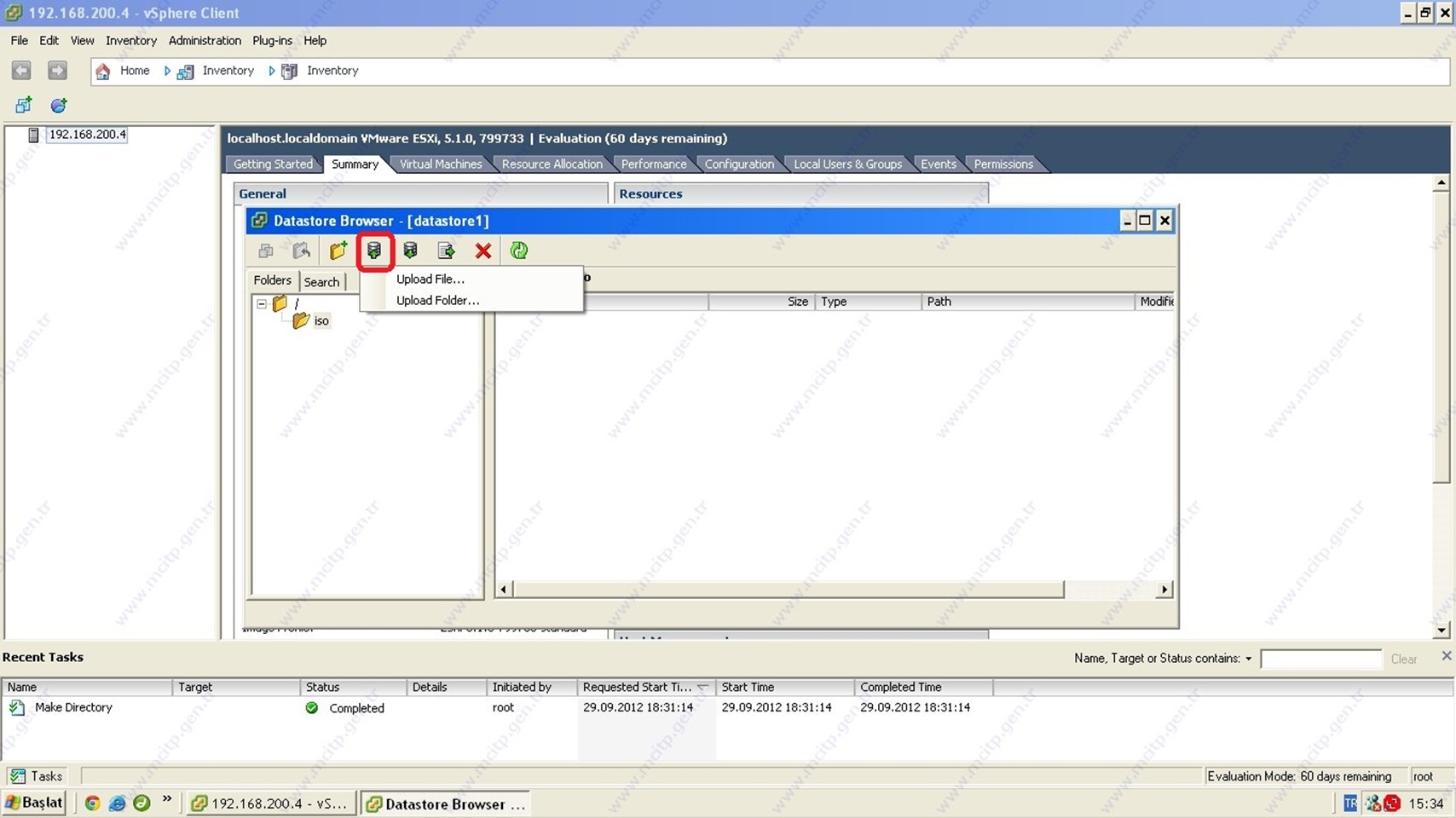Click the grayed copy icon in datastore toolbar
The width and height of the screenshot is (1456, 818).
click(266, 251)
